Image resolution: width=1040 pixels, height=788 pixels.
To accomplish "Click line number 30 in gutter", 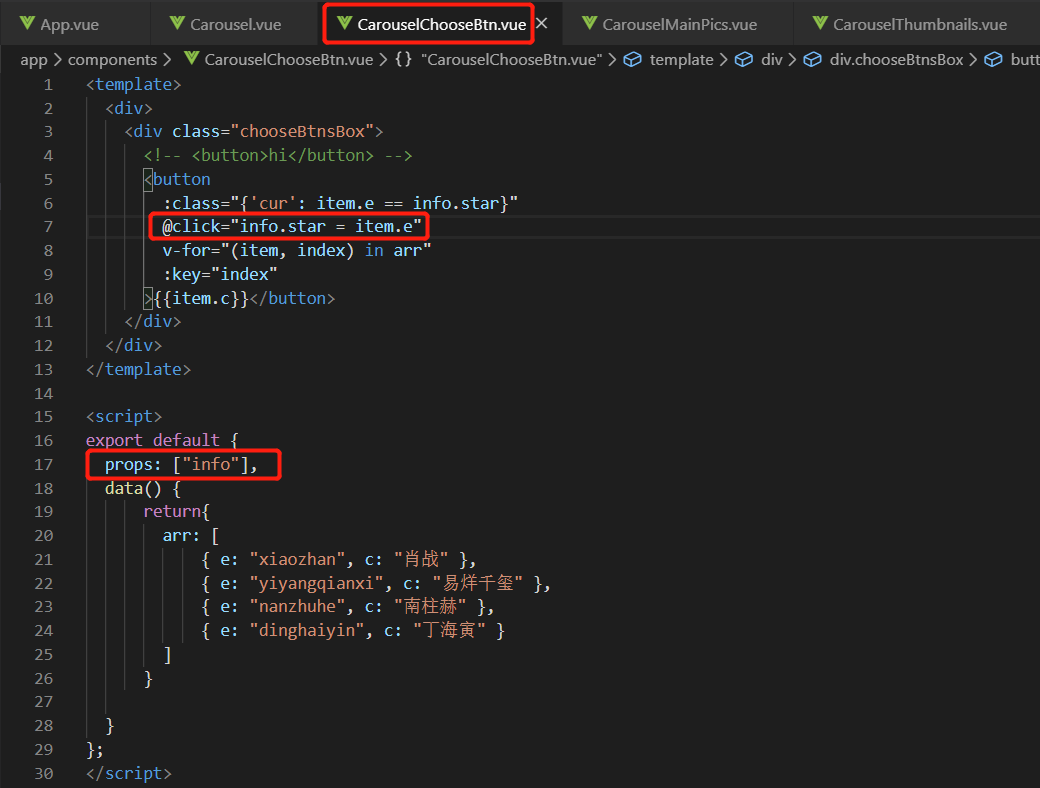I will tap(43, 773).
